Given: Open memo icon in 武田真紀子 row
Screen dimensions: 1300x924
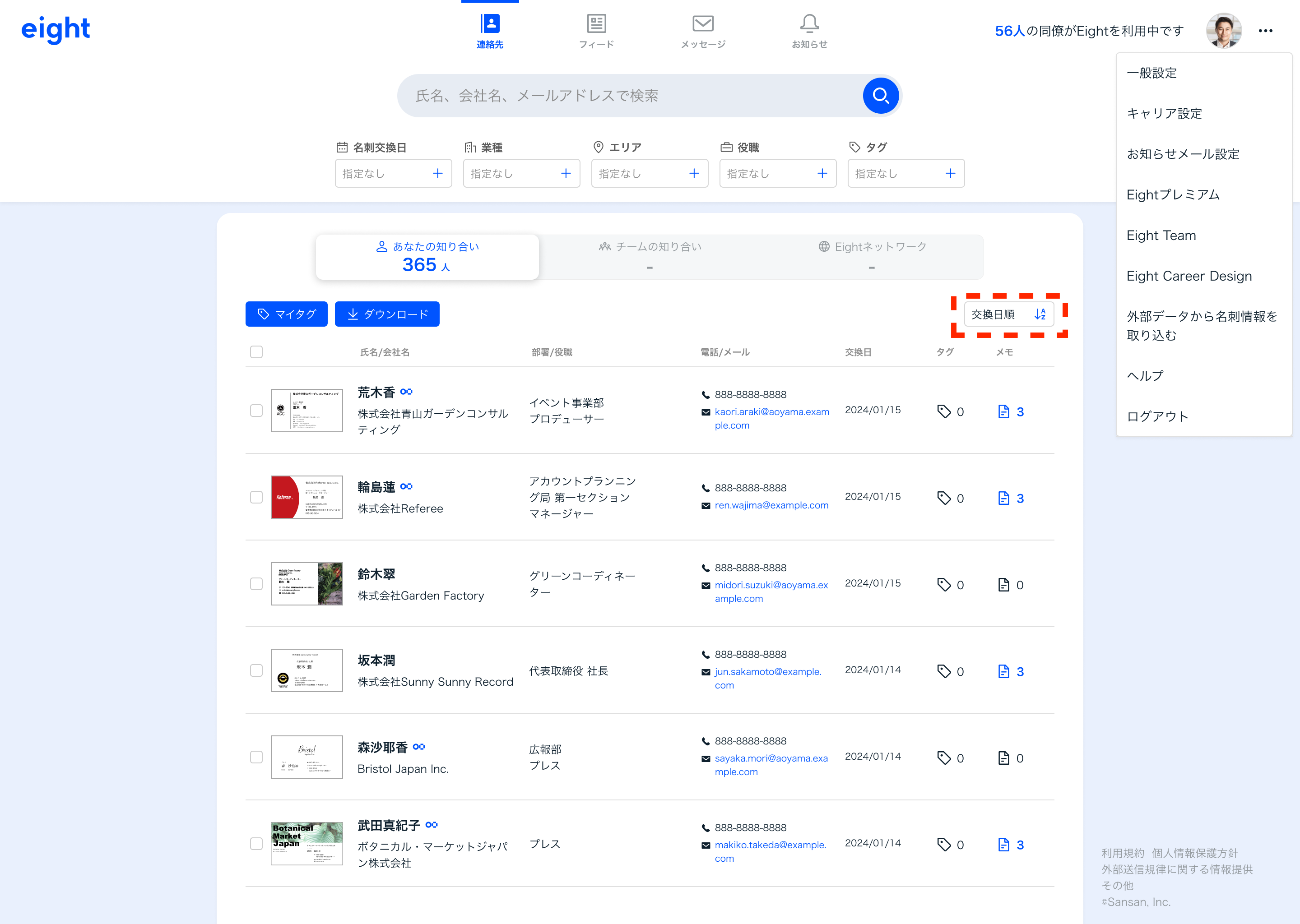Looking at the screenshot, I should pos(1003,844).
